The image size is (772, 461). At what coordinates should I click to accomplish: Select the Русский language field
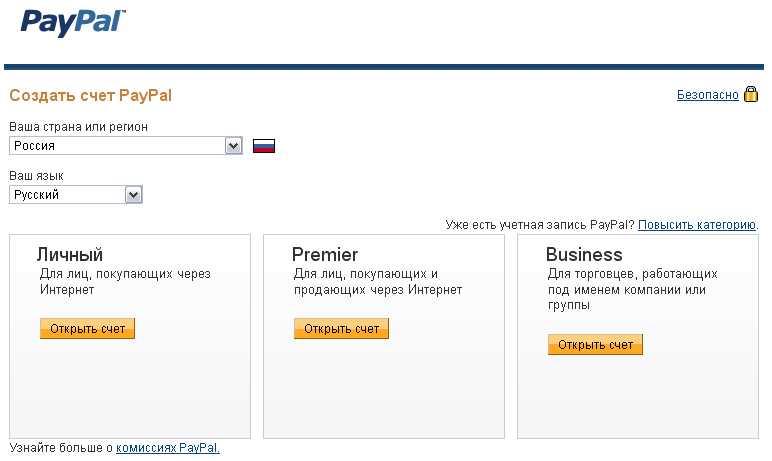(76, 195)
